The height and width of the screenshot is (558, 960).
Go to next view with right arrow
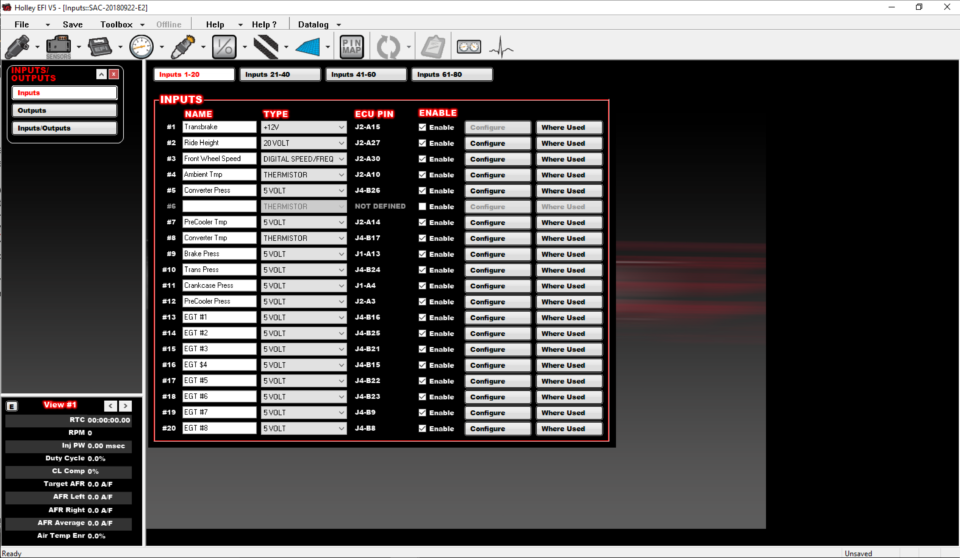tap(125, 405)
